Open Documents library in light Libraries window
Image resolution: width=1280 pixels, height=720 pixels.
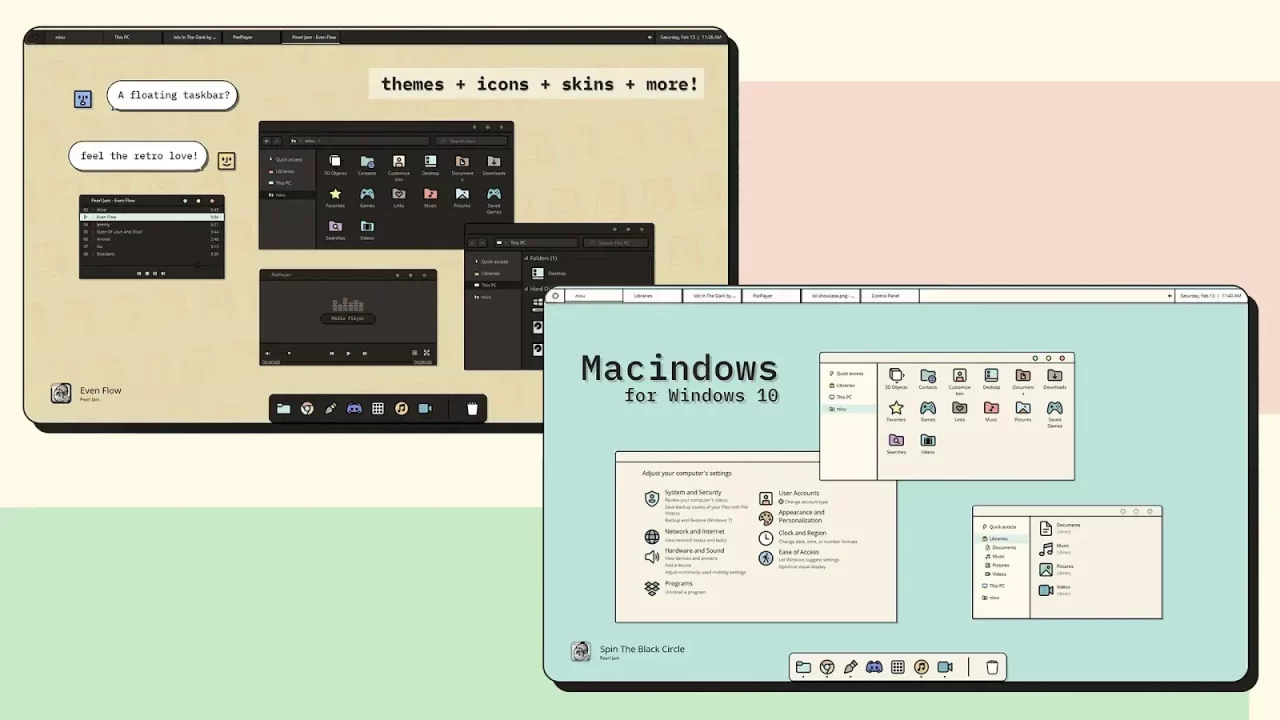coord(1060,527)
